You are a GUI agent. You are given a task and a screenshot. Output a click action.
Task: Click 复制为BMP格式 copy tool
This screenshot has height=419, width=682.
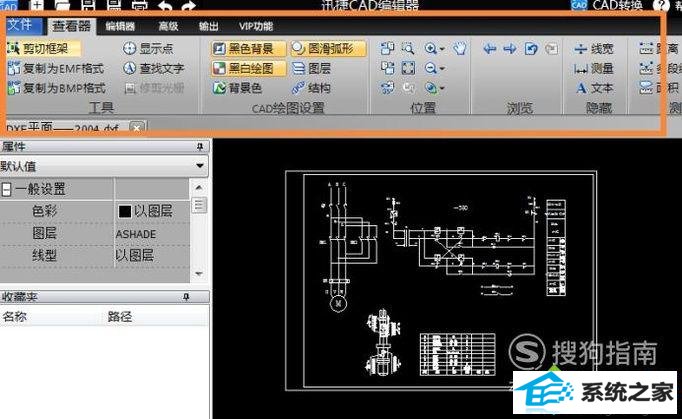[57, 88]
